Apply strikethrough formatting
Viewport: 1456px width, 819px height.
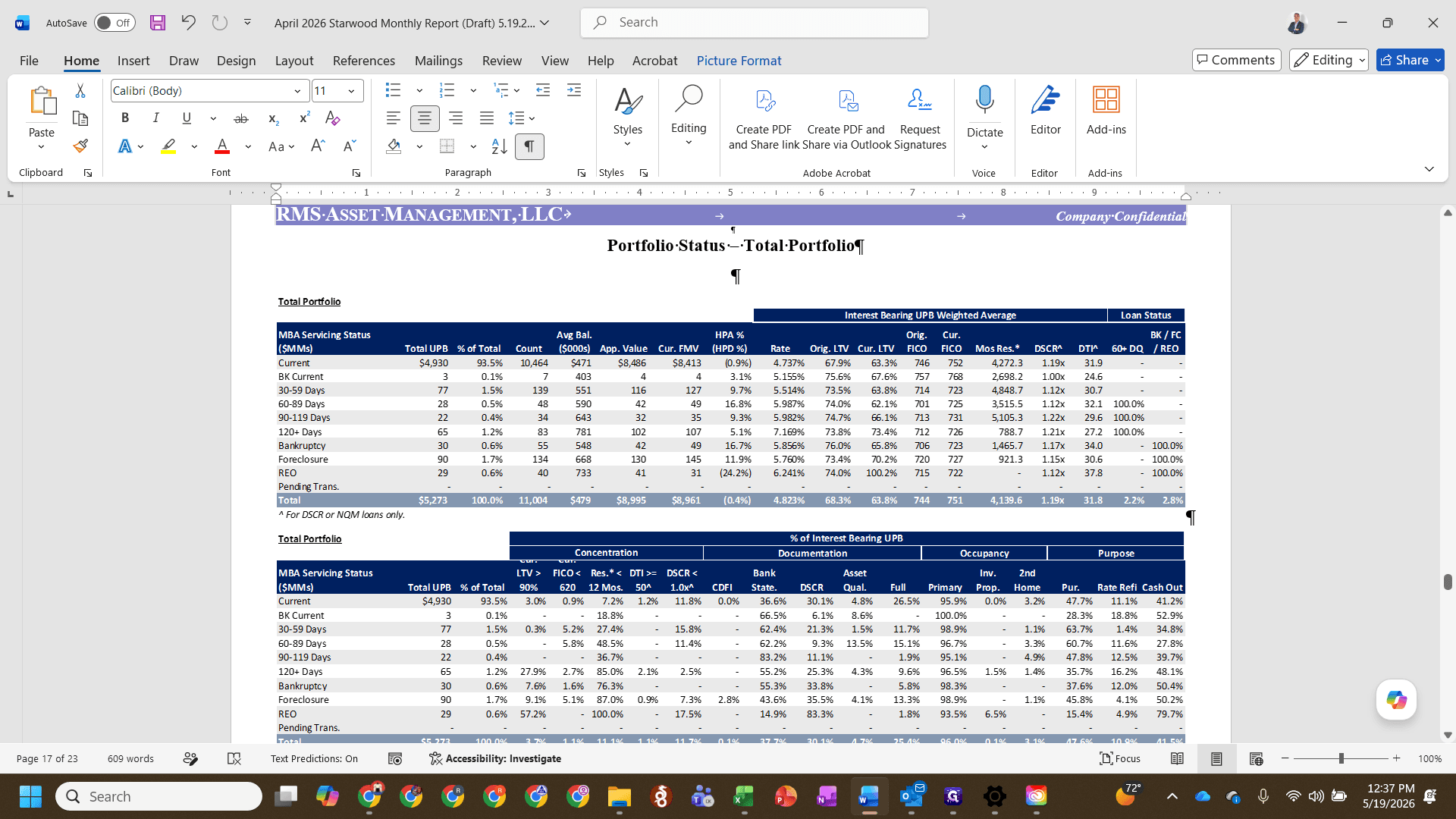click(x=241, y=118)
